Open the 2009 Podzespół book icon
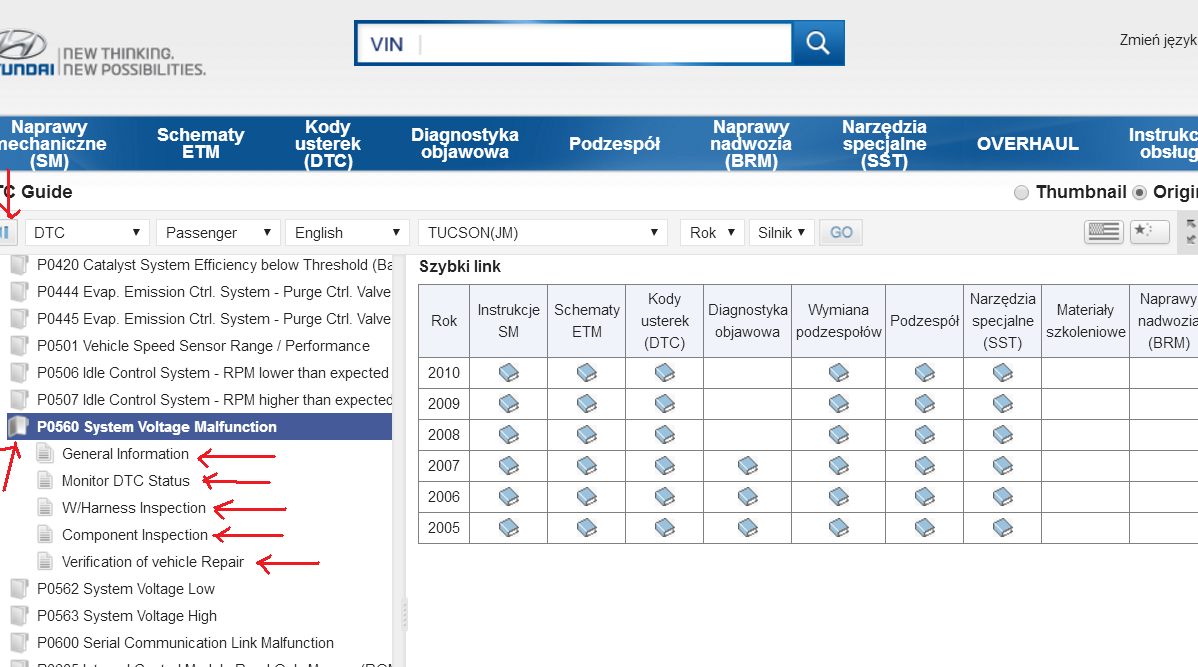This screenshot has width=1198, height=667. [924, 403]
